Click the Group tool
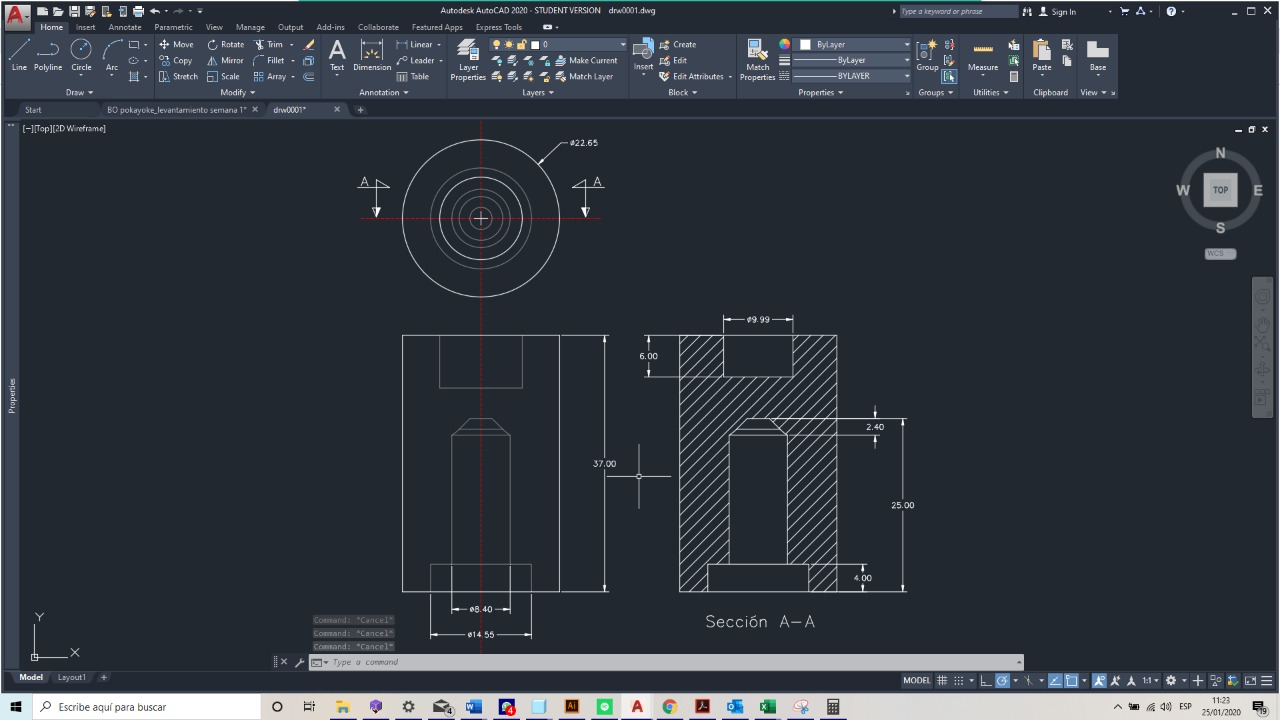1280x720 pixels. point(927,55)
